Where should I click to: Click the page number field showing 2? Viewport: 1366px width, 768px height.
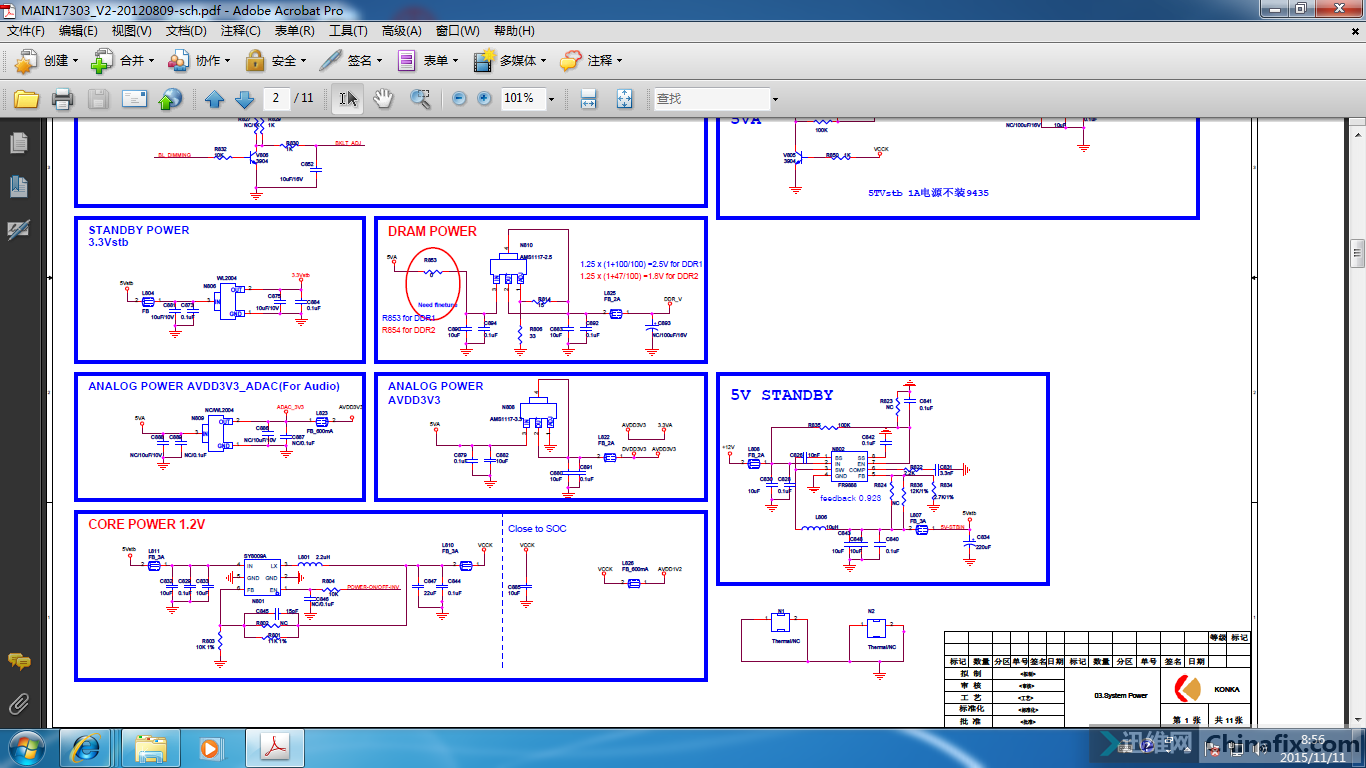275,98
